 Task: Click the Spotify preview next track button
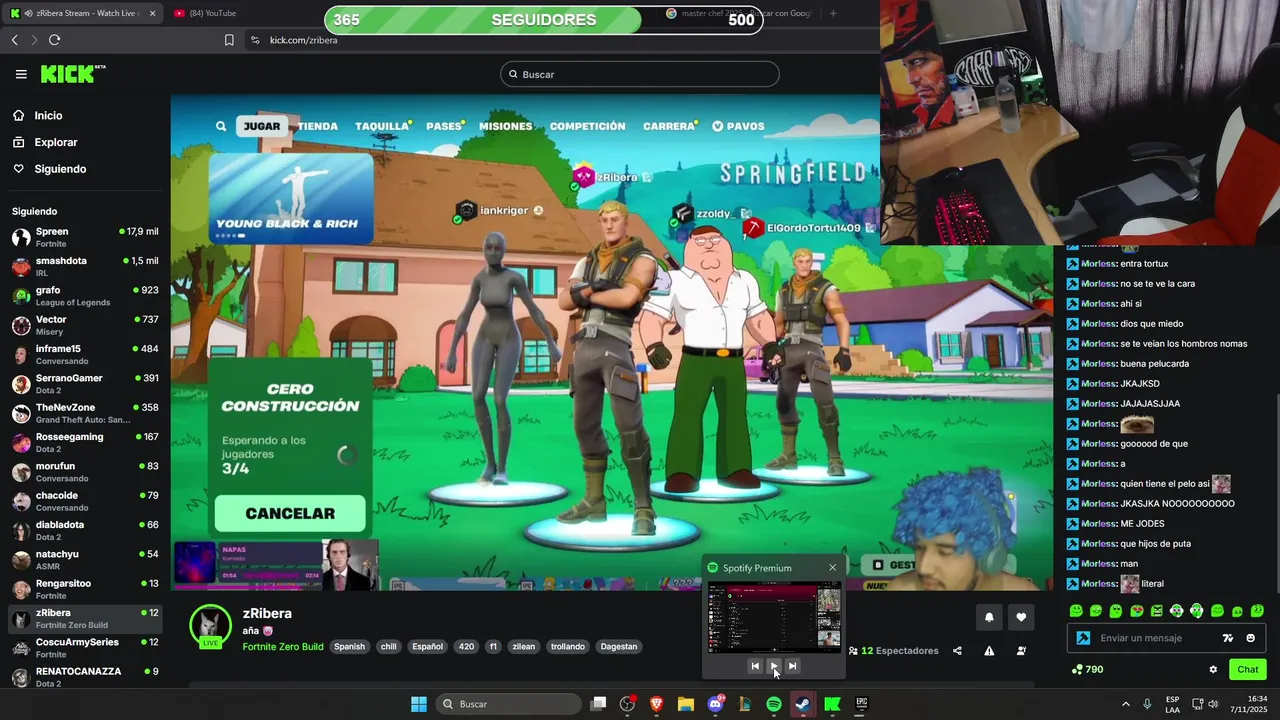(792, 666)
